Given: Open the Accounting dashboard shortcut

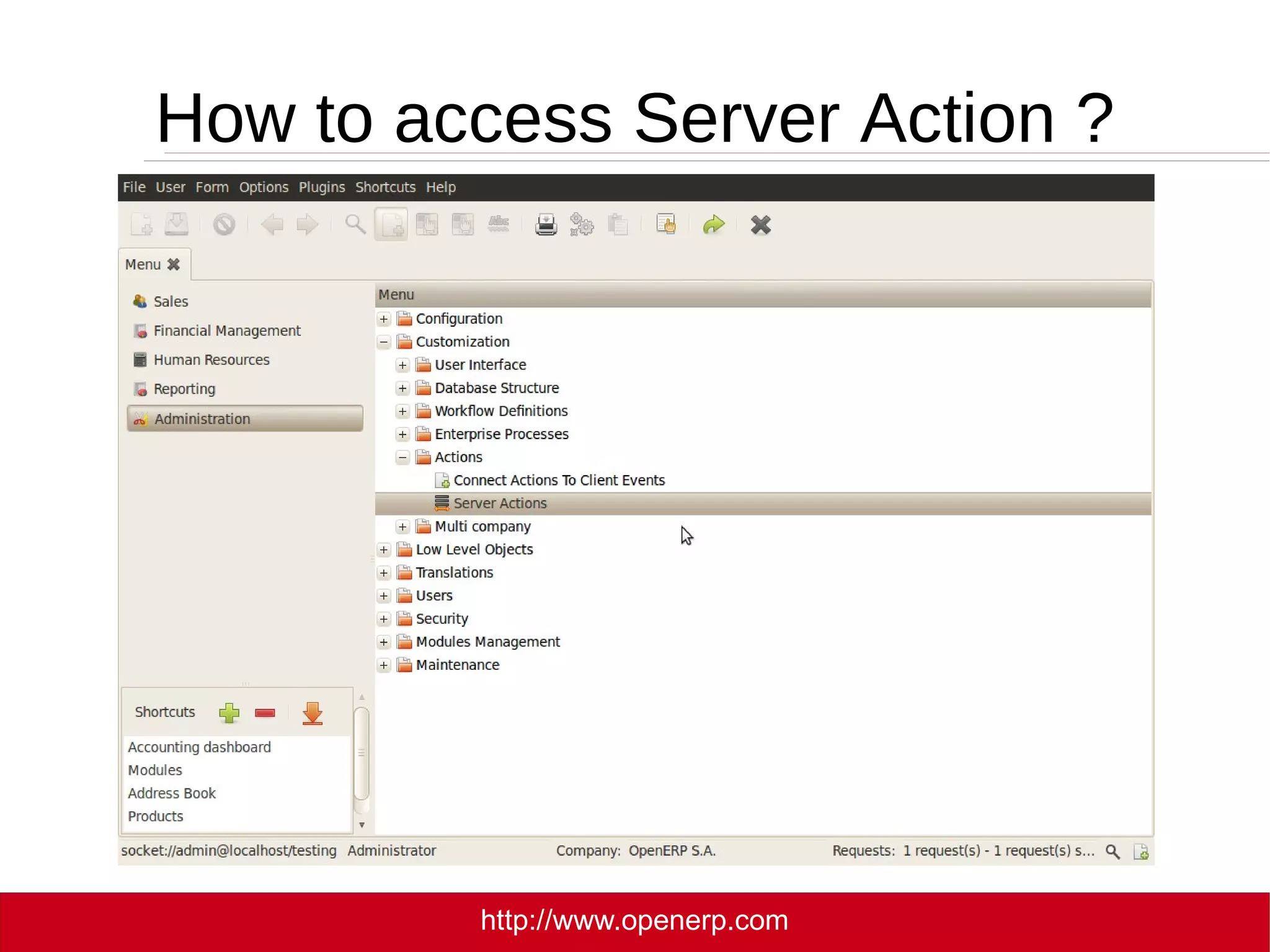Looking at the screenshot, I should (199, 747).
